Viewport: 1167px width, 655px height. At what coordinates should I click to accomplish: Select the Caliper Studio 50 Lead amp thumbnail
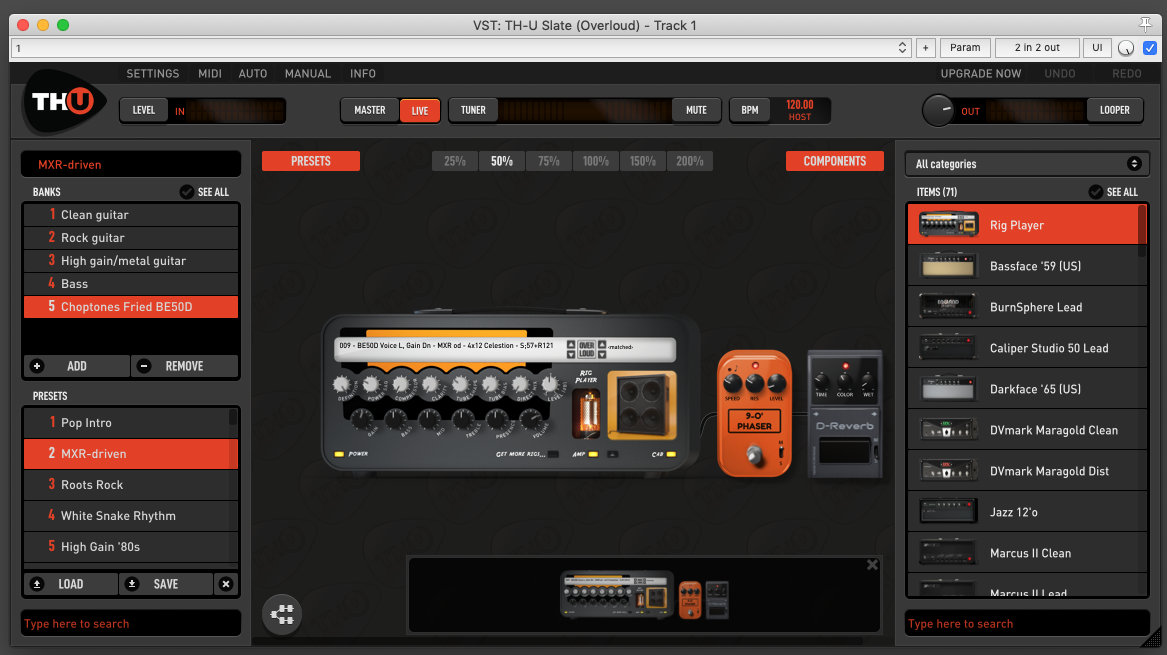click(x=947, y=348)
